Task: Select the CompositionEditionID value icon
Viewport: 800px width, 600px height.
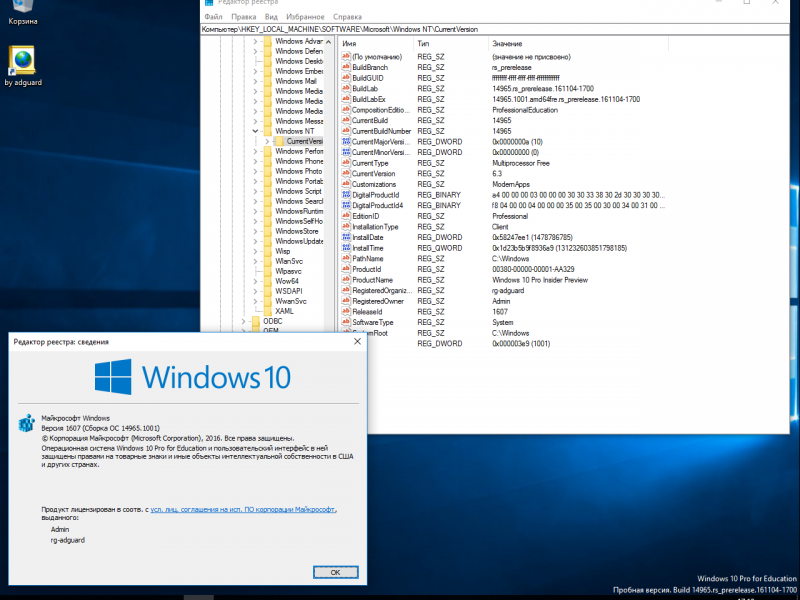Action: [346, 110]
